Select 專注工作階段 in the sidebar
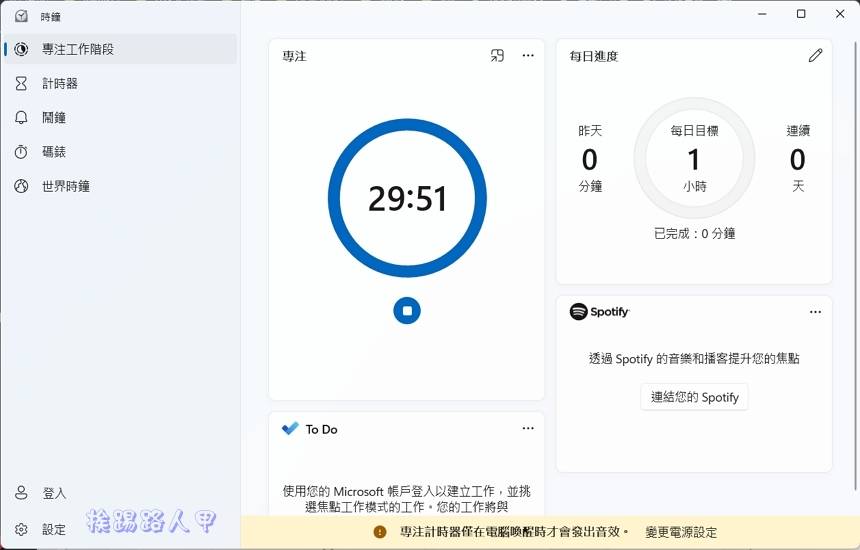The image size is (860, 550). 78,49
